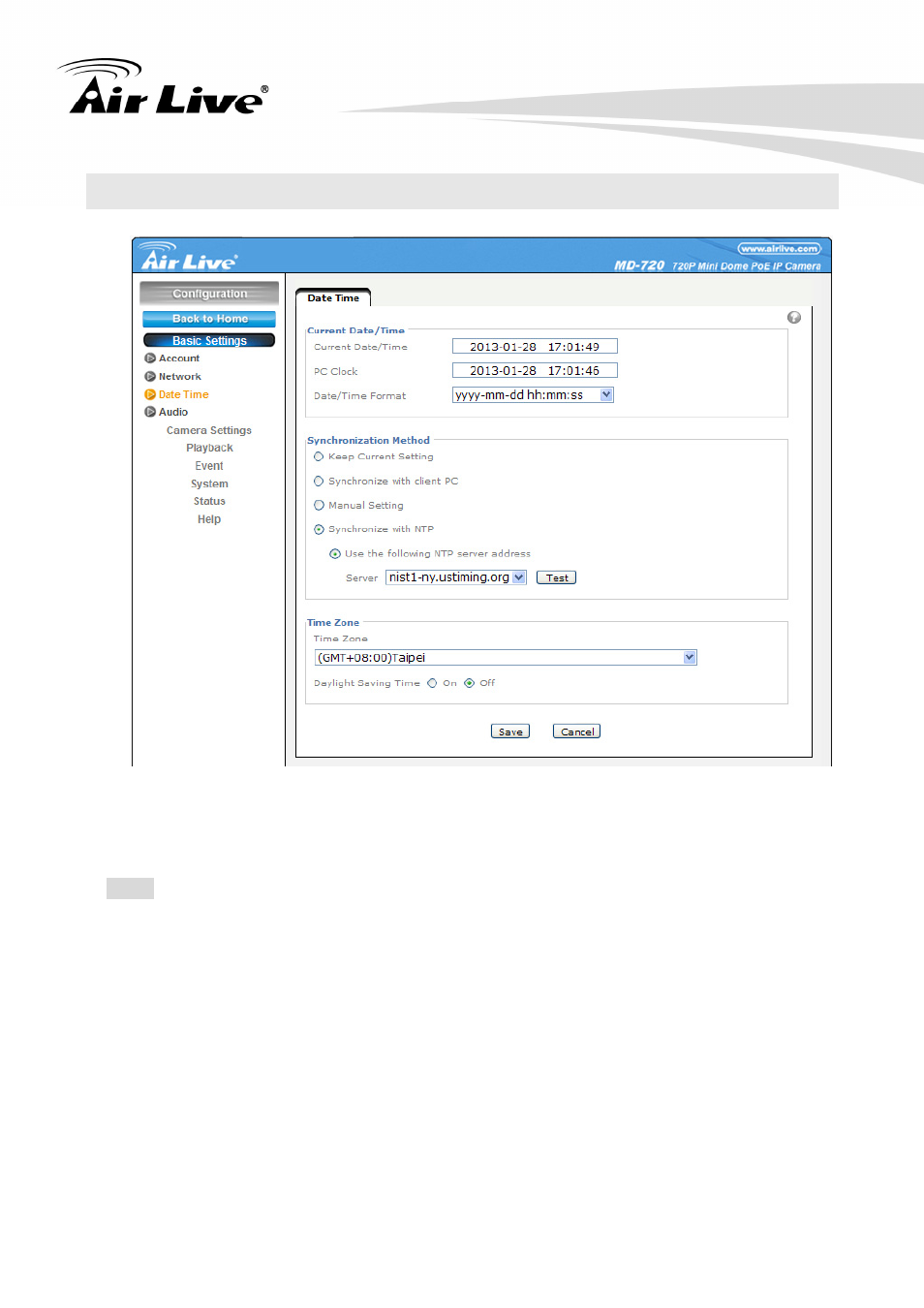The height and width of the screenshot is (1308, 924).
Task: Open Basic Settings menu section
Action: (x=209, y=340)
